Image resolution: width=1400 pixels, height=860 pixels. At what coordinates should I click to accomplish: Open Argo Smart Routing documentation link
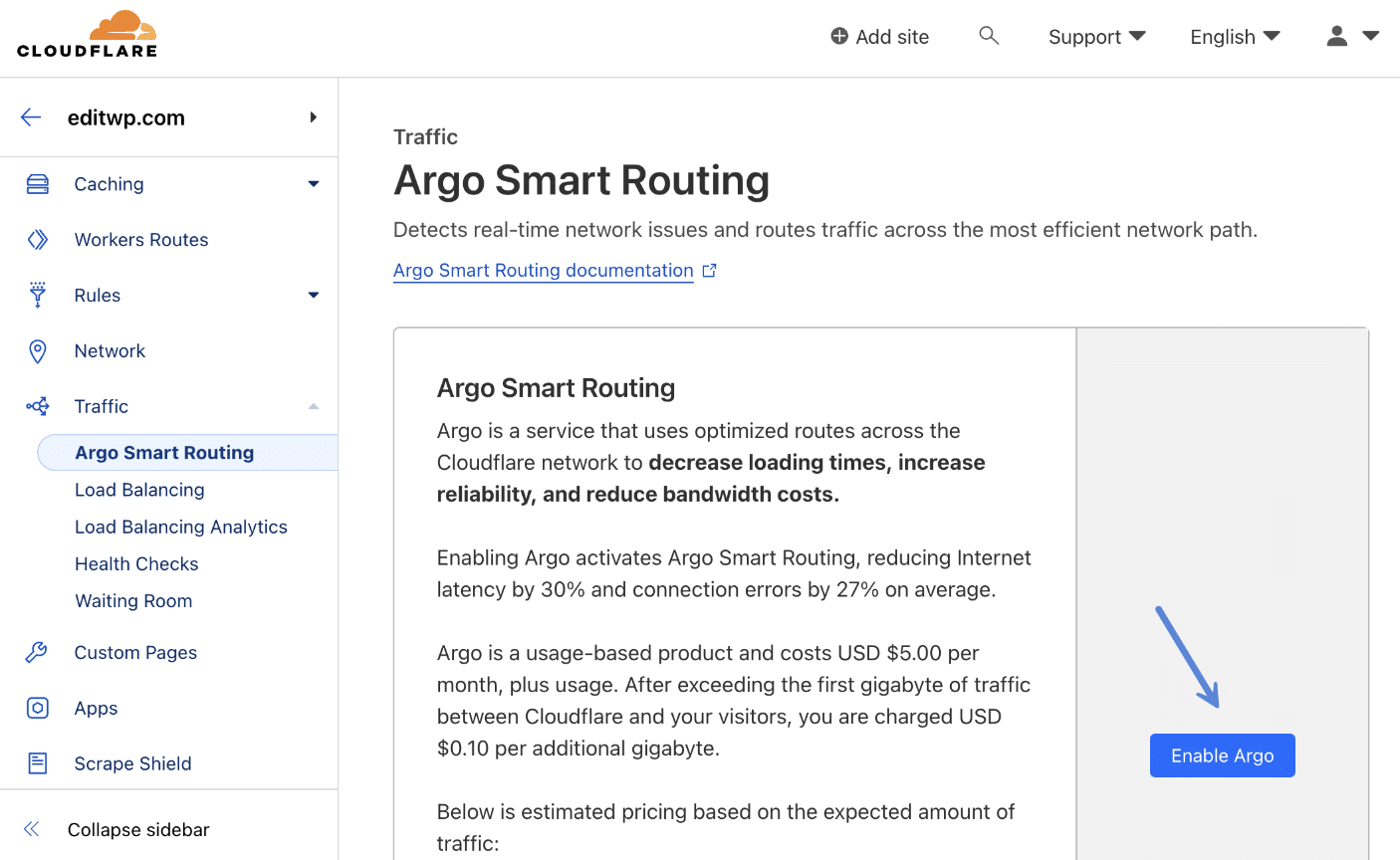(x=544, y=271)
